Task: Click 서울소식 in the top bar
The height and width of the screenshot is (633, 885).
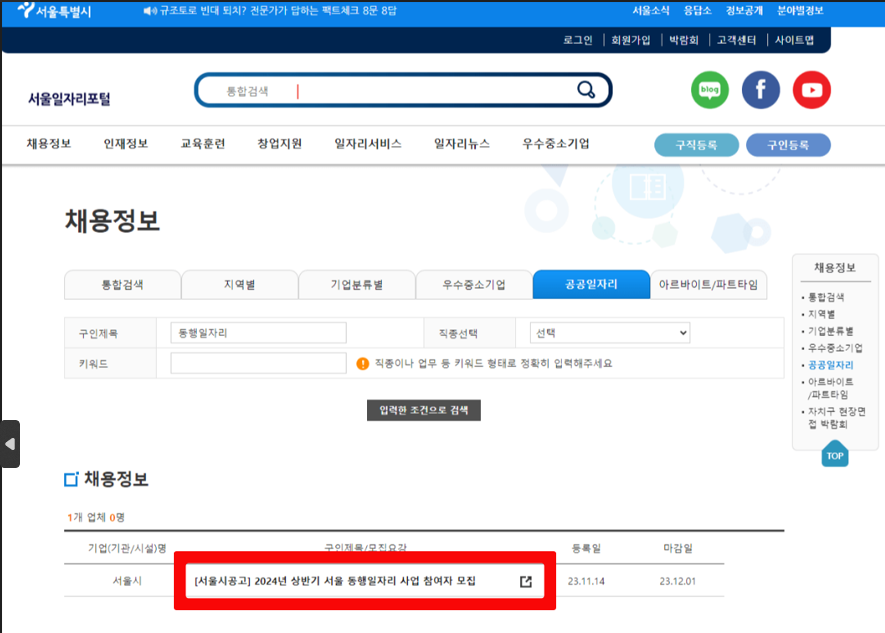Action: pyautogui.click(x=651, y=11)
